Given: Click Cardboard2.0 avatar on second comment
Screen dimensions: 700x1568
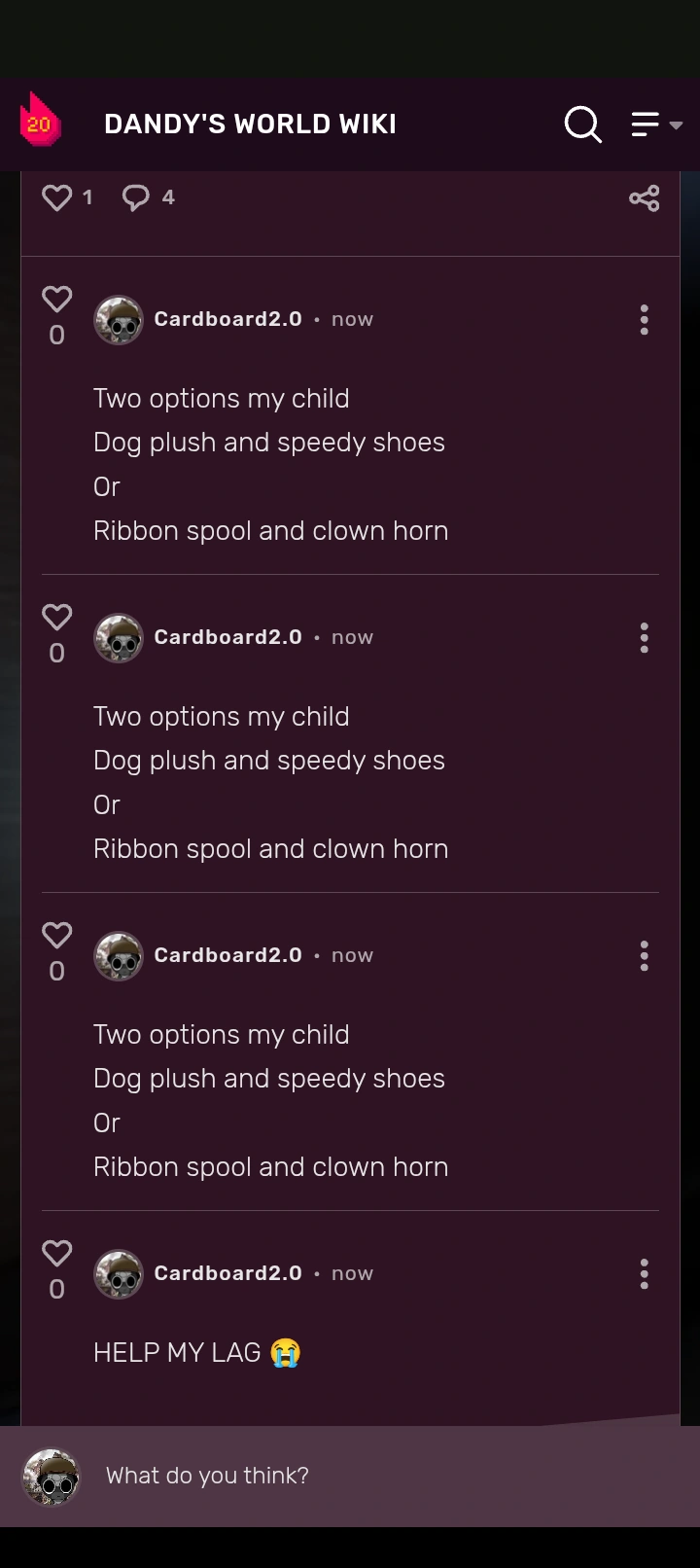Looking at the screenshot, I should [x=119, y=638].
